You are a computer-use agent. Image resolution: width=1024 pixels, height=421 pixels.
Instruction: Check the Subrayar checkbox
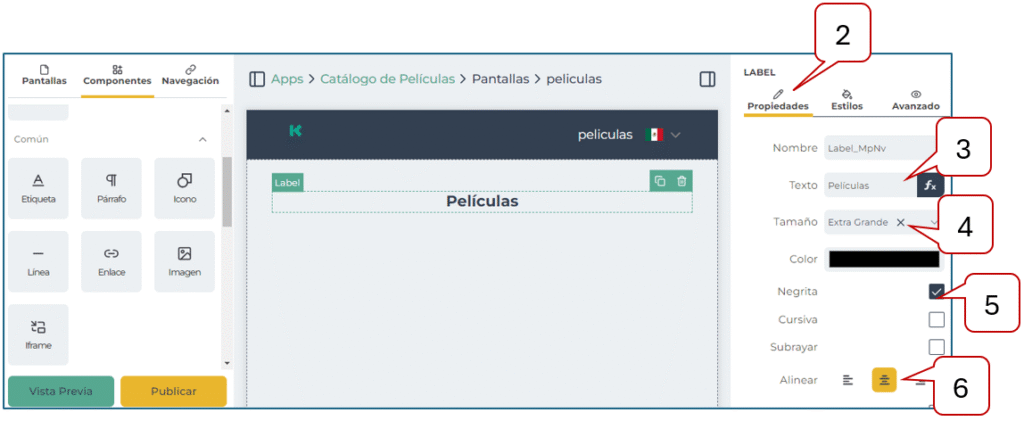pos(936,347)
